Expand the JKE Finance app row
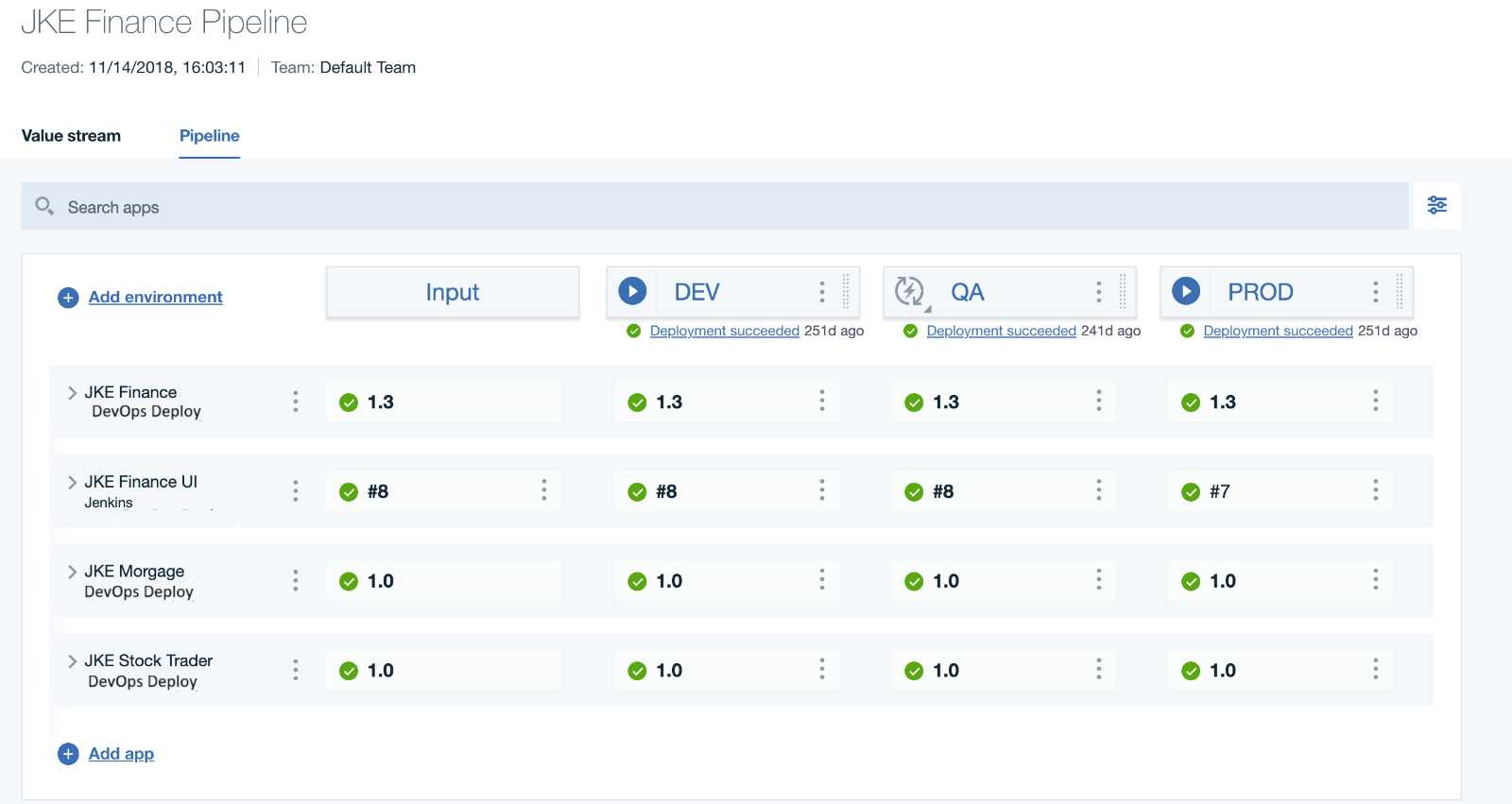Screen dimensions: 1512x804 coord(72,393)
